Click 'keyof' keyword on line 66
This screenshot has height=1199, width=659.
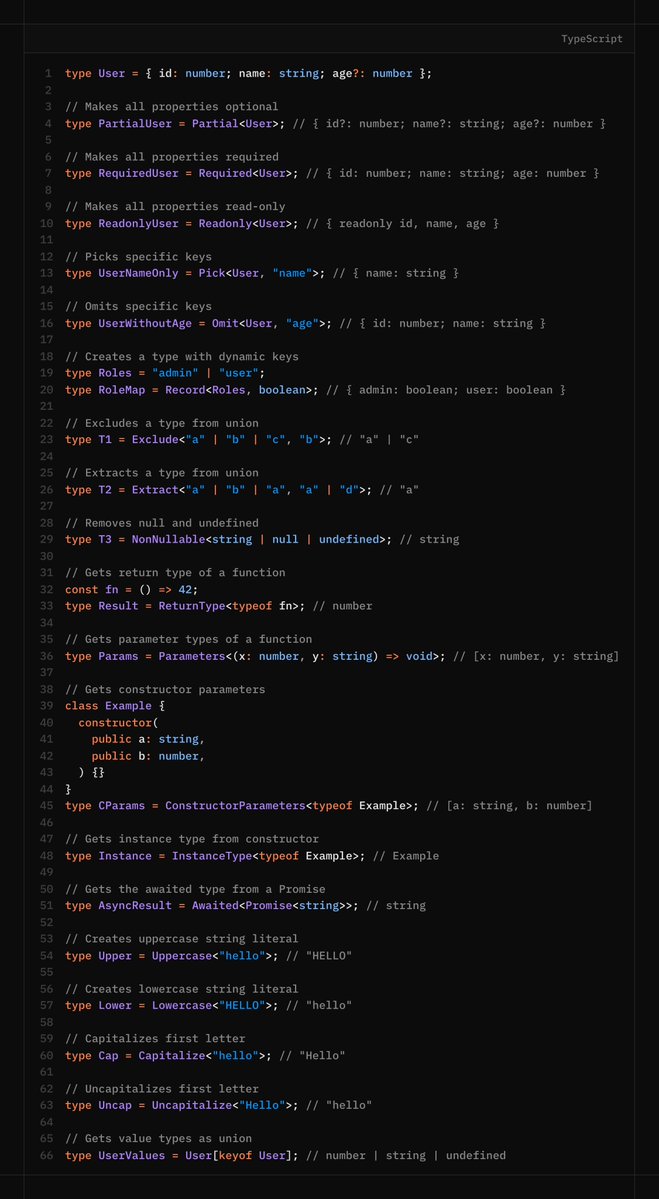(x=235, y=1155)
